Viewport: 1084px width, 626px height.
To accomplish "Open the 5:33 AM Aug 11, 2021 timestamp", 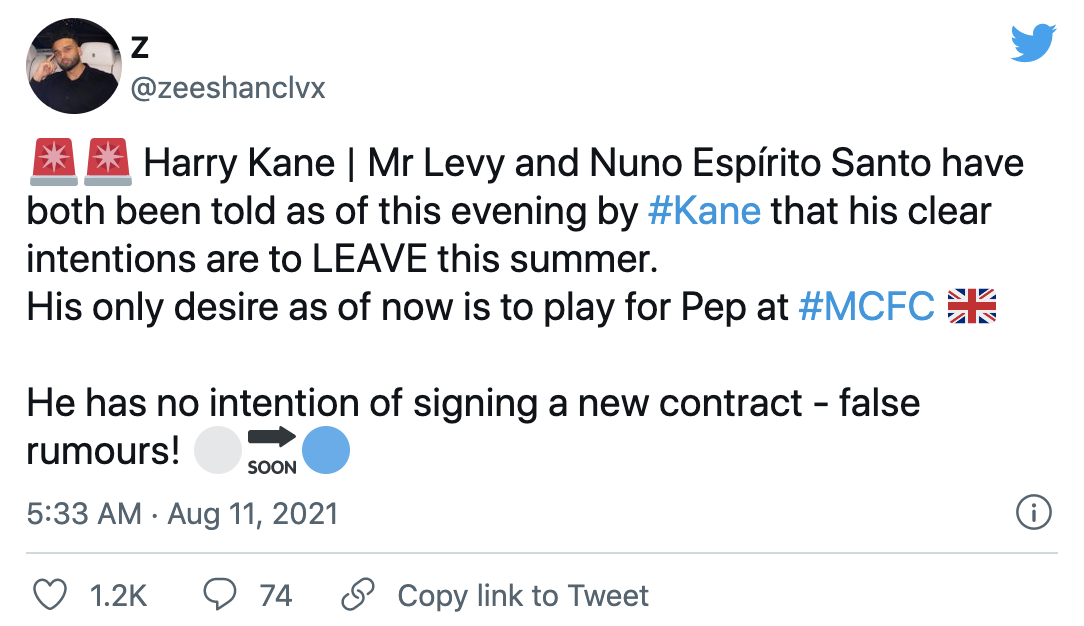I will click(182, 514).
